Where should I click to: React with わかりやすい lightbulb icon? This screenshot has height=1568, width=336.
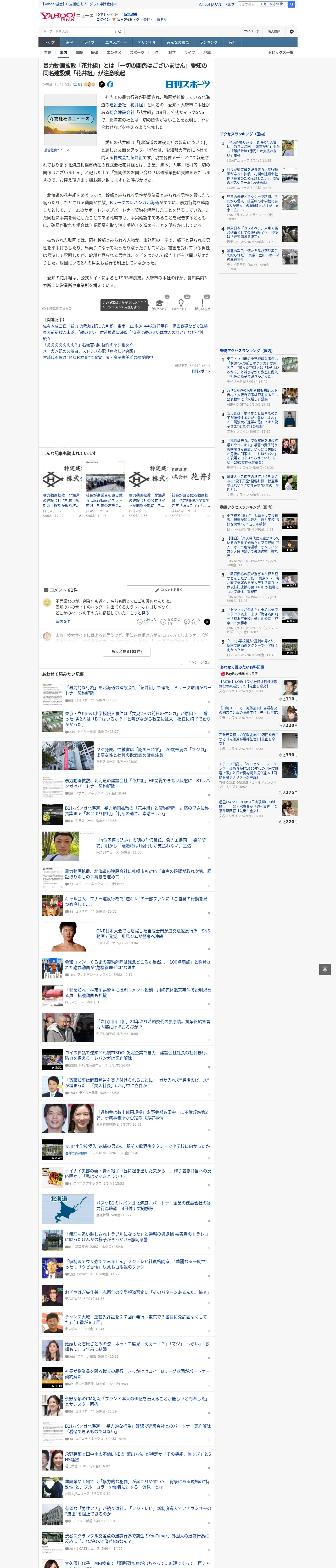pos(181,303)
